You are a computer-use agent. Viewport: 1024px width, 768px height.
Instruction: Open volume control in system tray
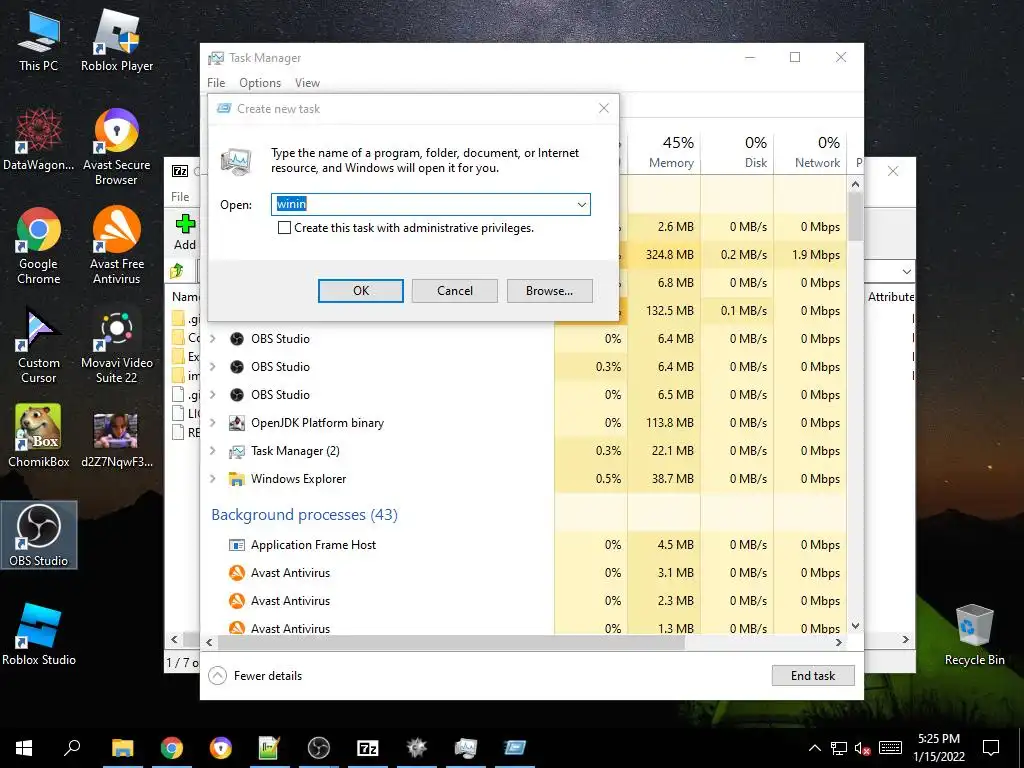863,748
